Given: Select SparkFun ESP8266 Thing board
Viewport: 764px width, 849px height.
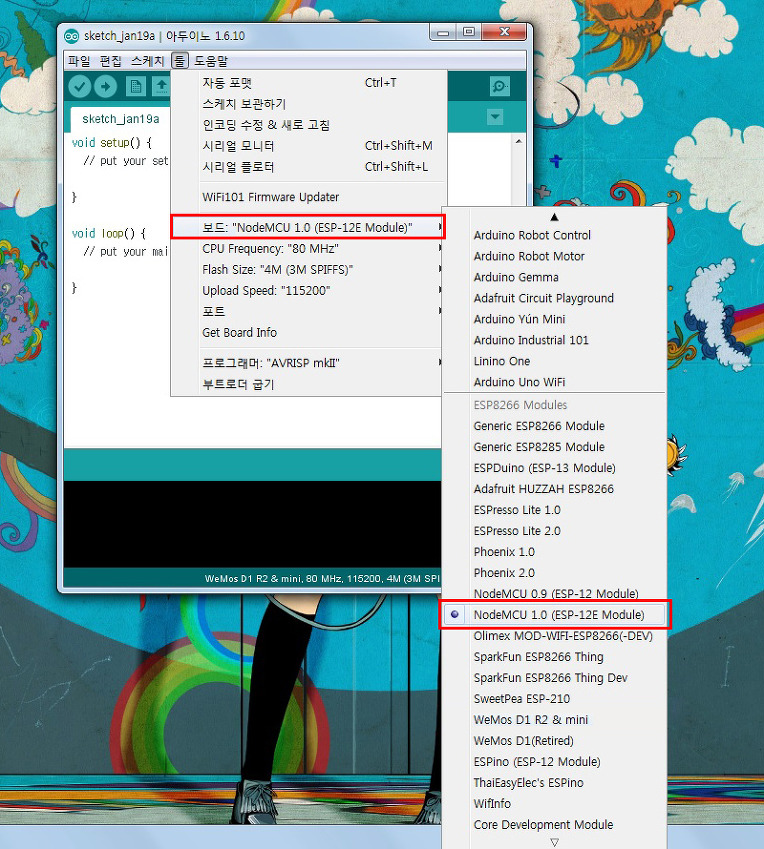Looking at the screenshot, I should 554,657.
